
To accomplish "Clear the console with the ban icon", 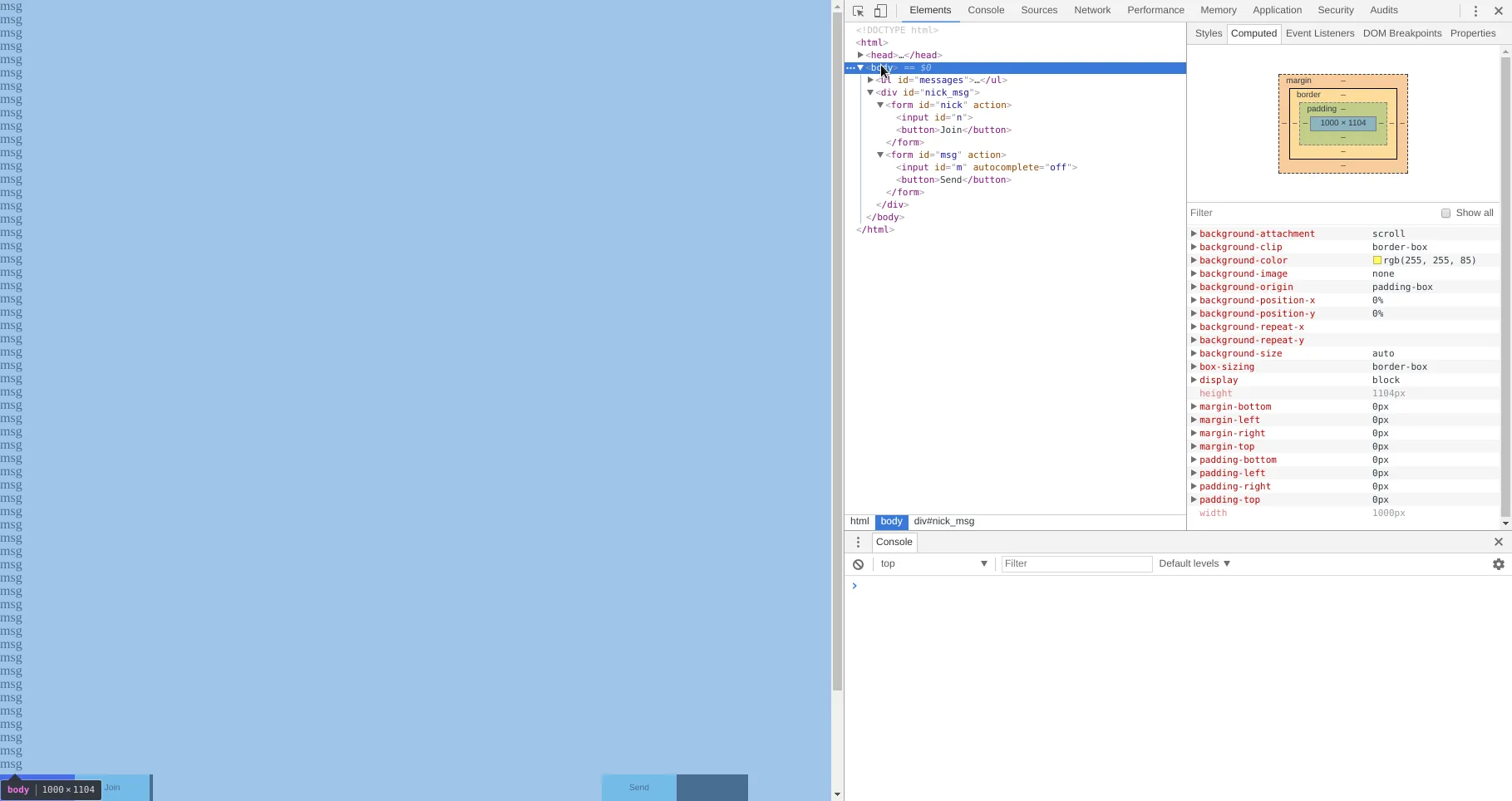I will click(859, 564).
